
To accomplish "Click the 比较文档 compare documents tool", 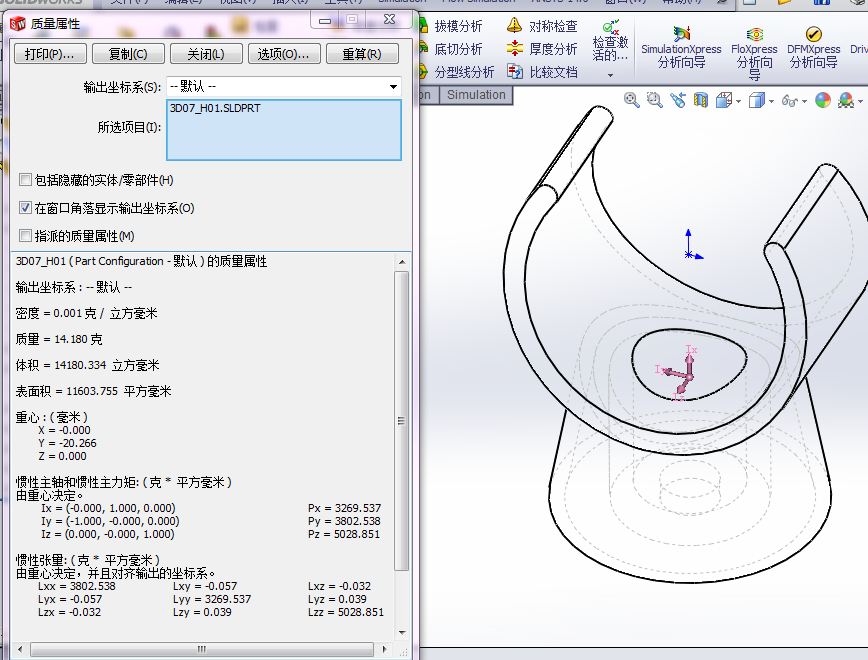I will (541, 72).
